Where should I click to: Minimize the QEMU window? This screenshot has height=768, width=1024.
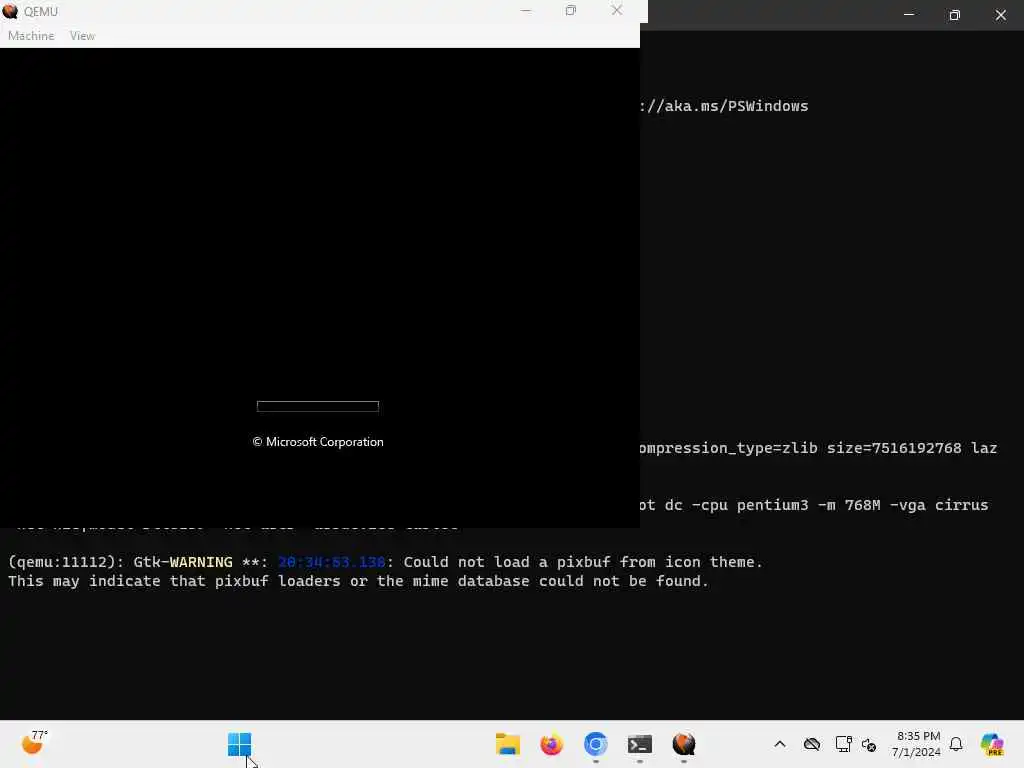(526, 10)
